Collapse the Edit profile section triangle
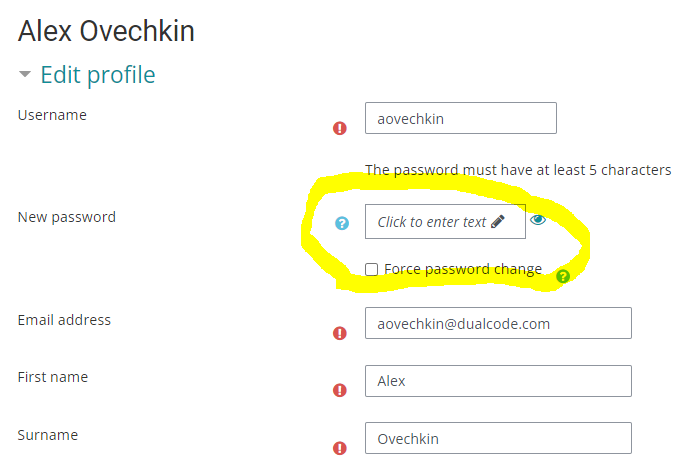This screenshot has width=696, height=473. click(25, 75)
